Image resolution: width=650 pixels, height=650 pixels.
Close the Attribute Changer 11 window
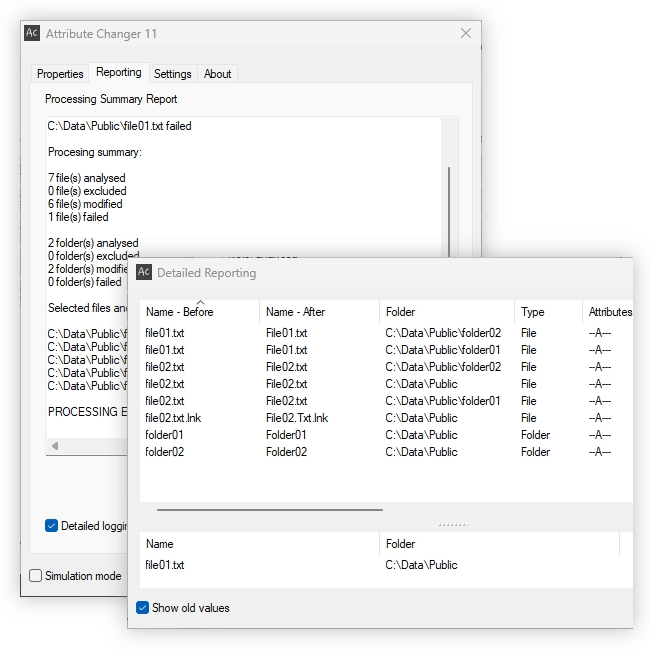coord(466,33)
